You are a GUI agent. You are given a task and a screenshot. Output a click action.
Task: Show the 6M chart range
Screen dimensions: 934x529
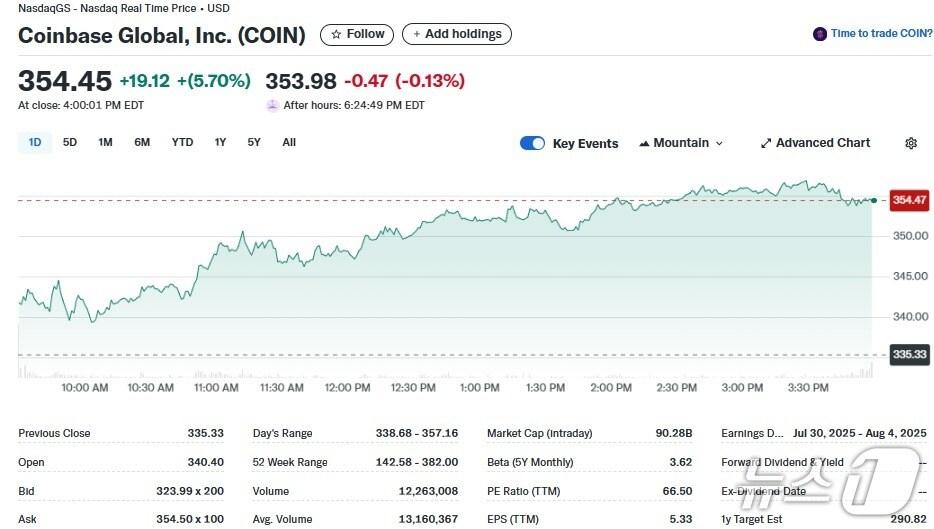(x=142, y=142)
